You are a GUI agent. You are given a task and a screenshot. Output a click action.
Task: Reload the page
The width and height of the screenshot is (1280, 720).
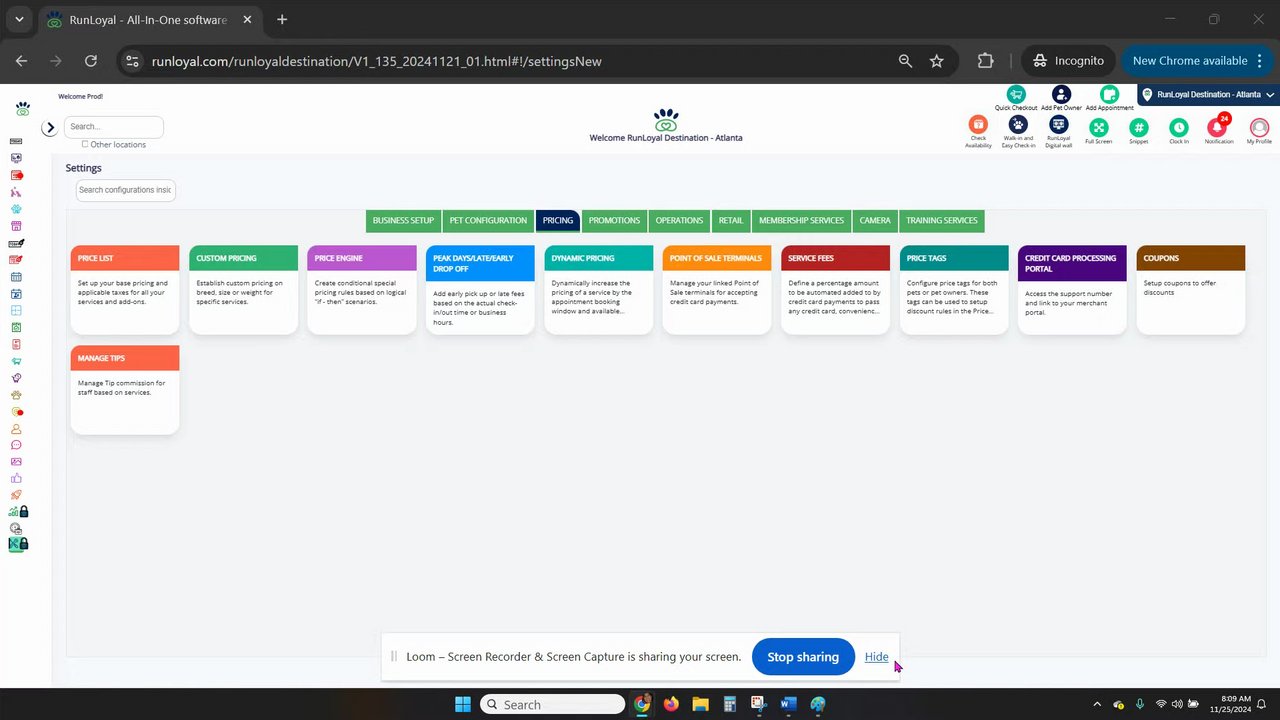91,61
